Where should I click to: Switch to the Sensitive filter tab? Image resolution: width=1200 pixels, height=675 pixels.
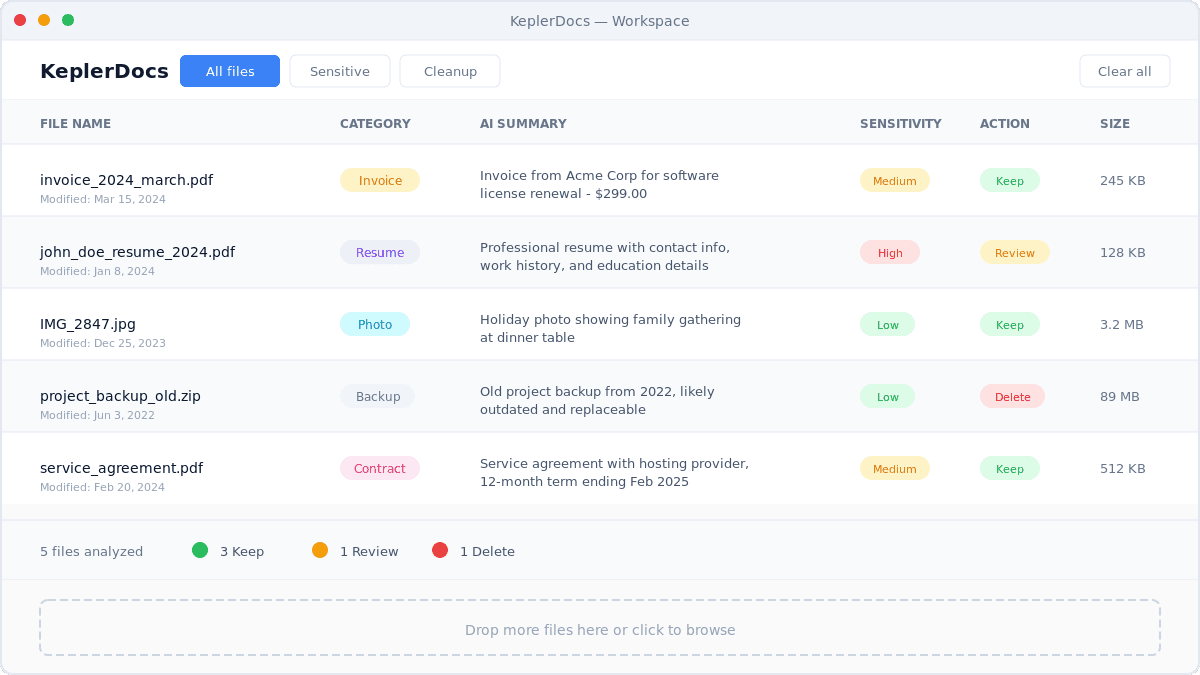point(339,71)
